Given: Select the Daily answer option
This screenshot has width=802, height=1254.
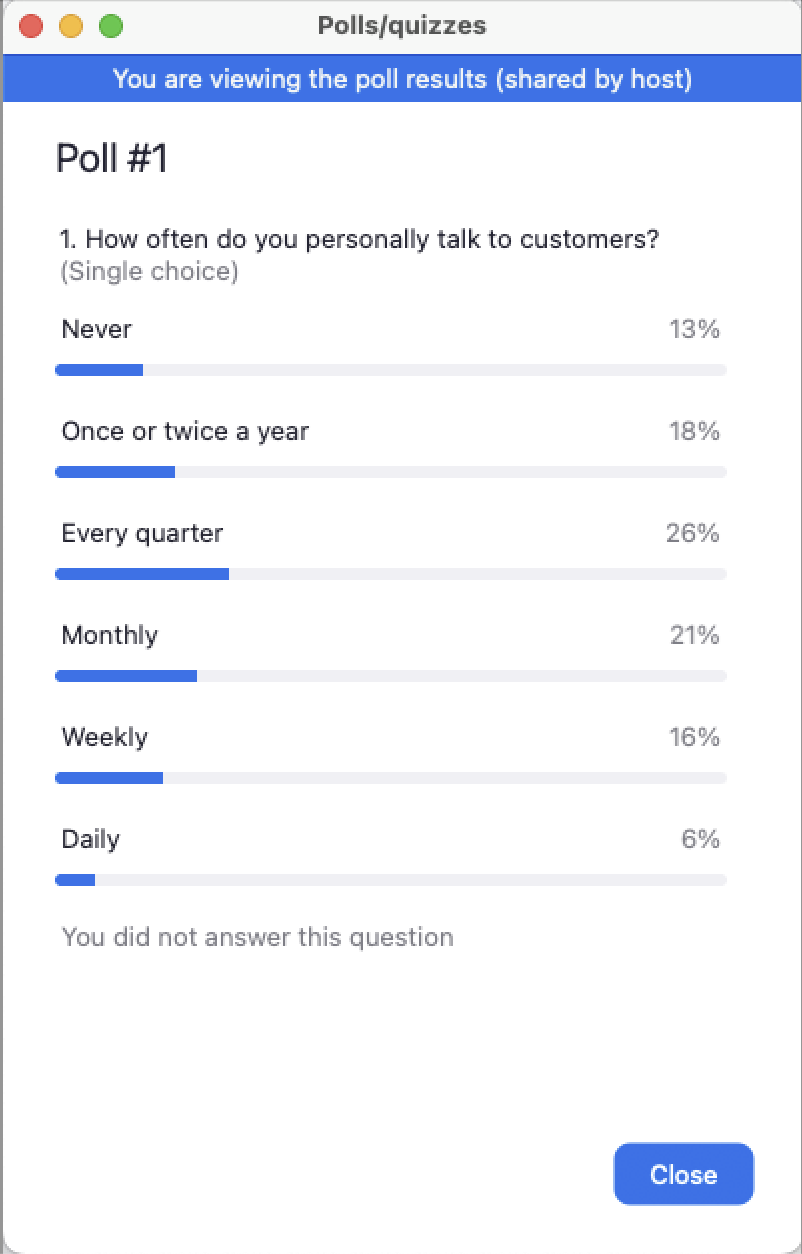Looking at the screenshot, I should pyautogui.click(x=91, y=839).
